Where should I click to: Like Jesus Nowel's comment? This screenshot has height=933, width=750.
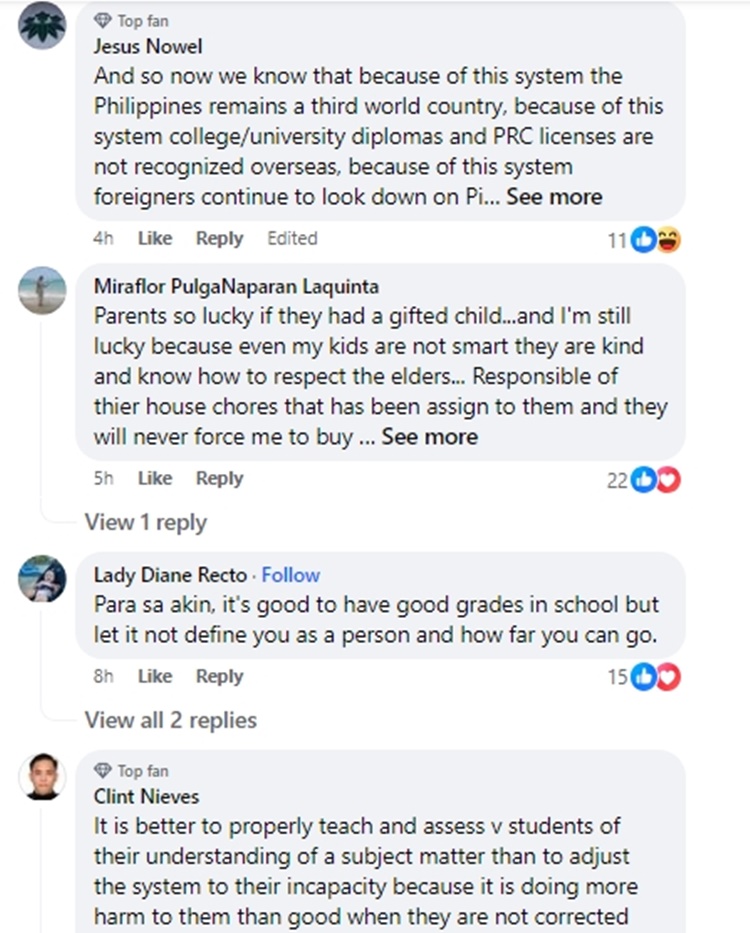coord(155,238)
